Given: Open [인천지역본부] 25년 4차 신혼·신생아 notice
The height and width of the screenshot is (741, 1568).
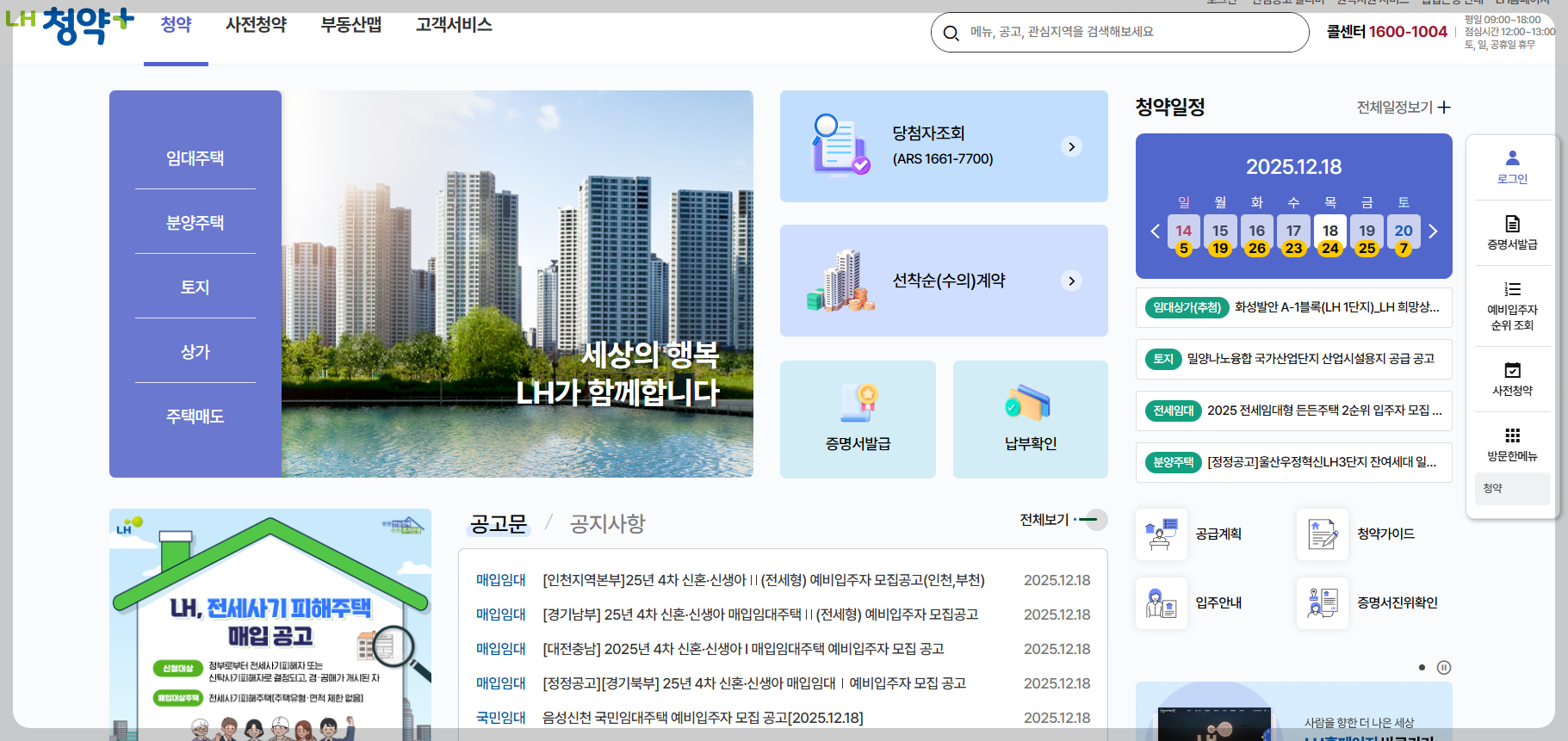Looking at the screenshot, I should [x=763, y=580].
